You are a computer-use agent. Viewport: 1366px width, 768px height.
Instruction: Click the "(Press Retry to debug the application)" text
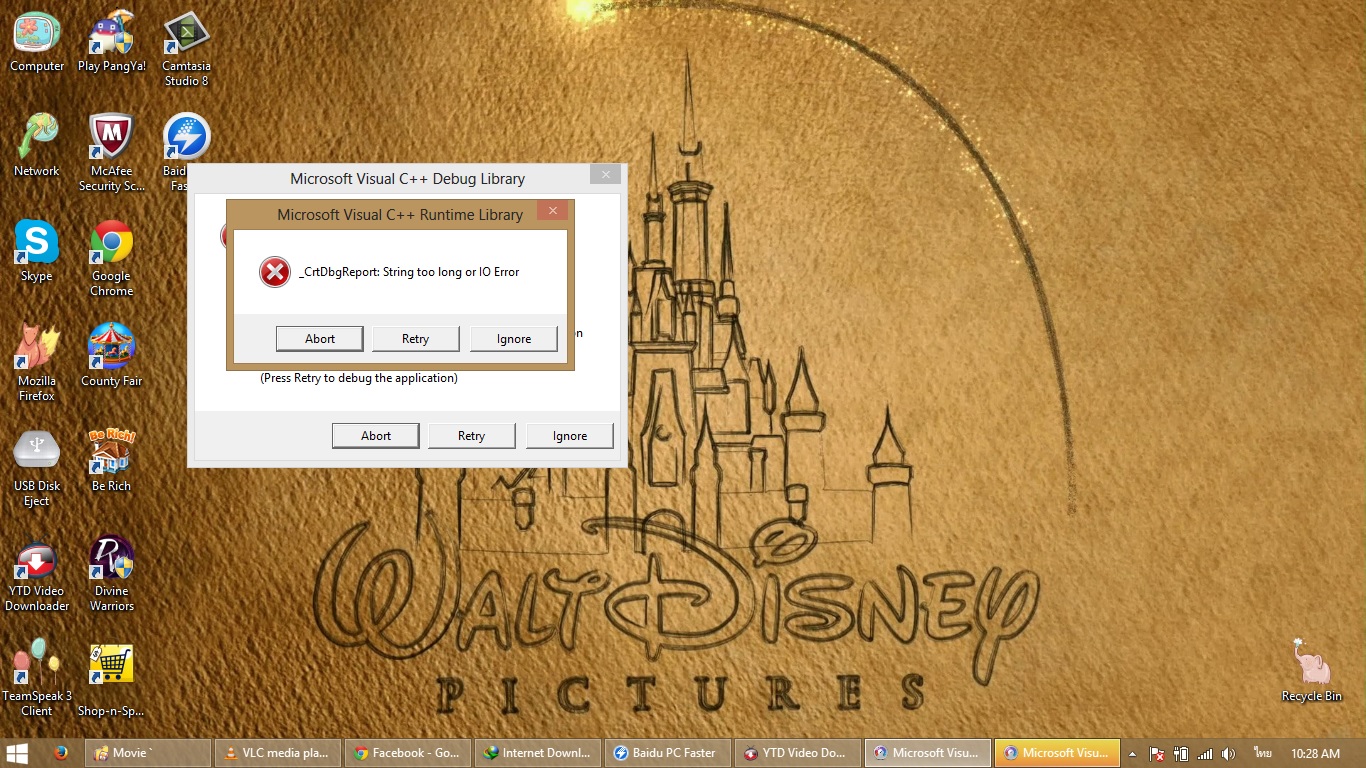tap(359, 378)
